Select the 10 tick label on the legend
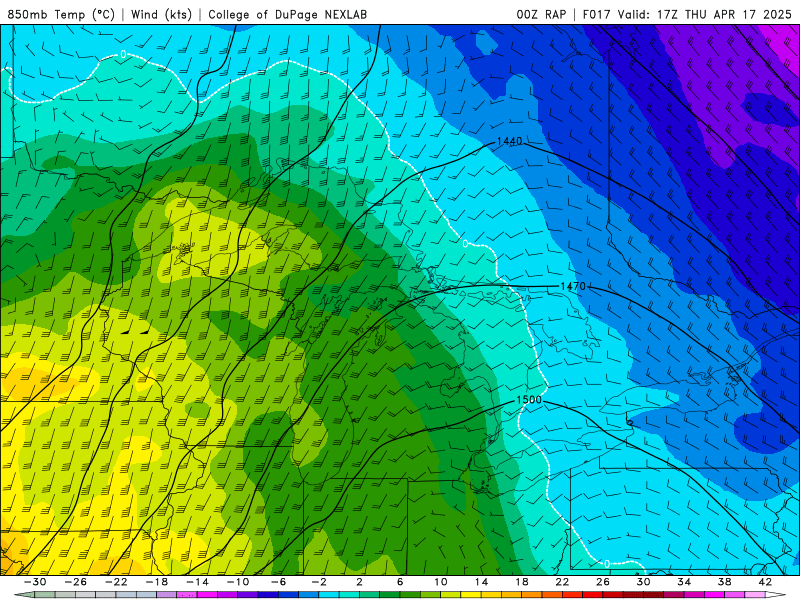The height and width of the screenshot is (600, 800). (x=441, y=582)
